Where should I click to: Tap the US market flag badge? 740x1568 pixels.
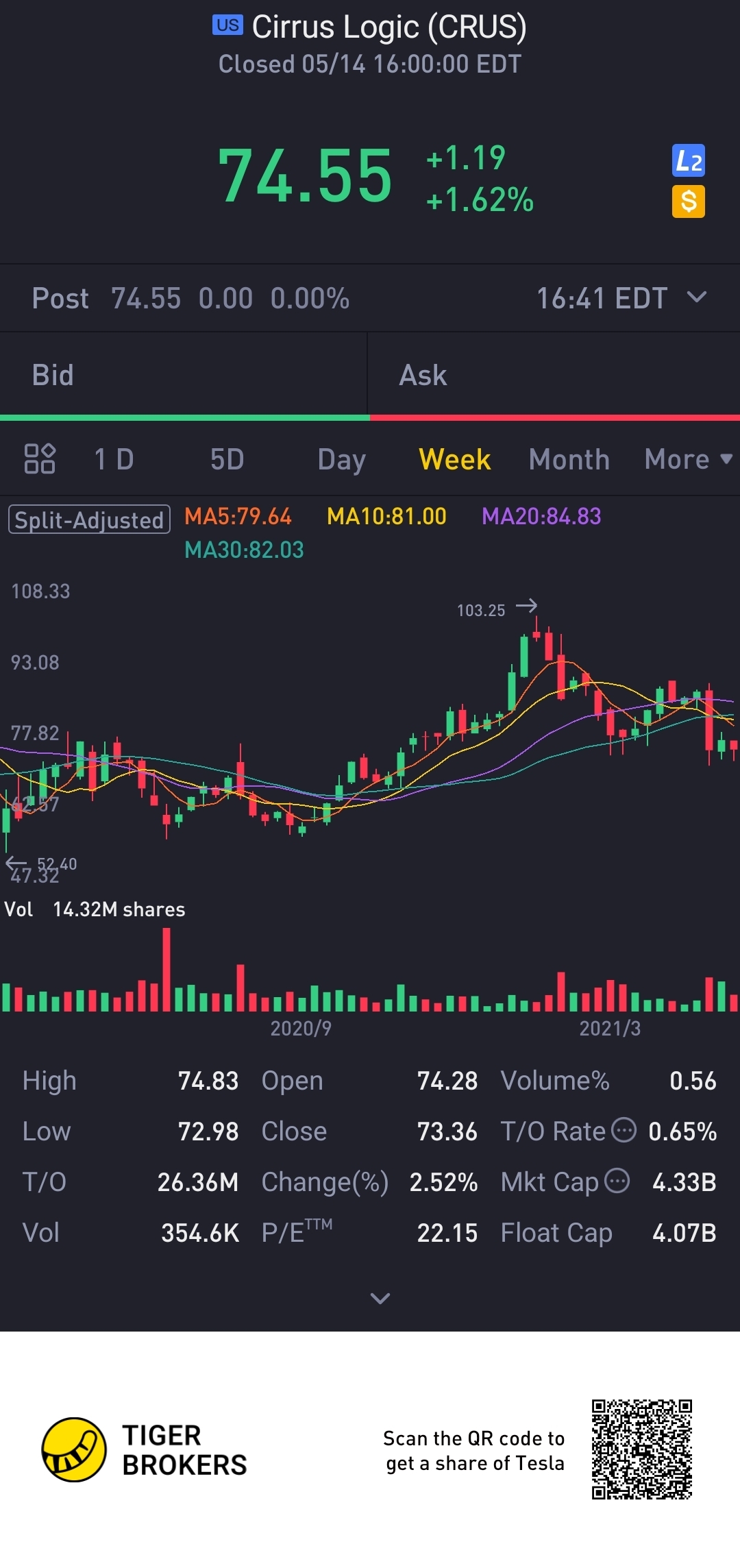click(x=227, y=25)
